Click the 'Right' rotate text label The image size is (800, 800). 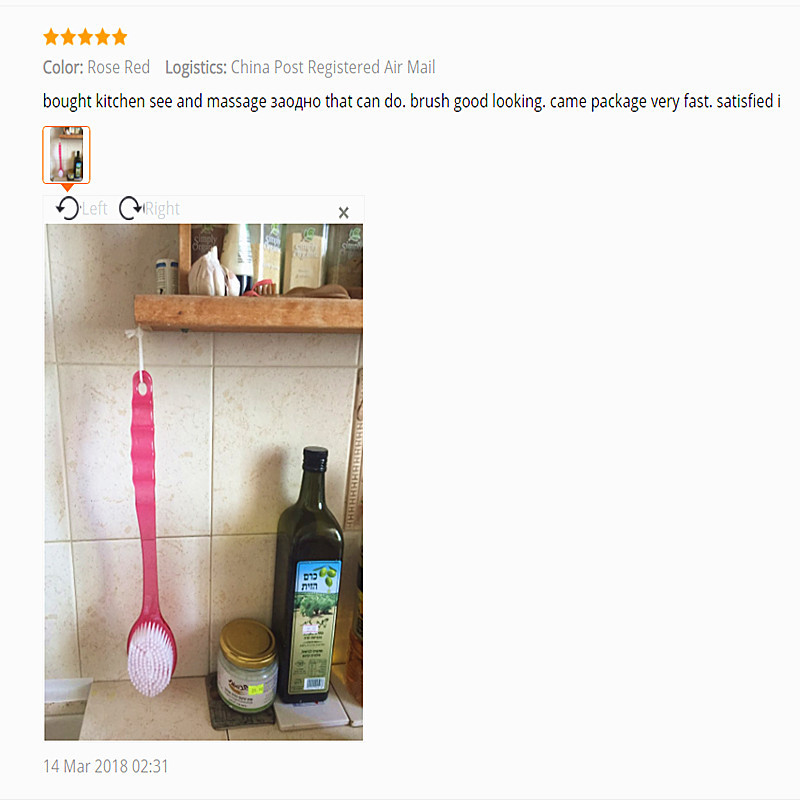click(x=162, y=209)
